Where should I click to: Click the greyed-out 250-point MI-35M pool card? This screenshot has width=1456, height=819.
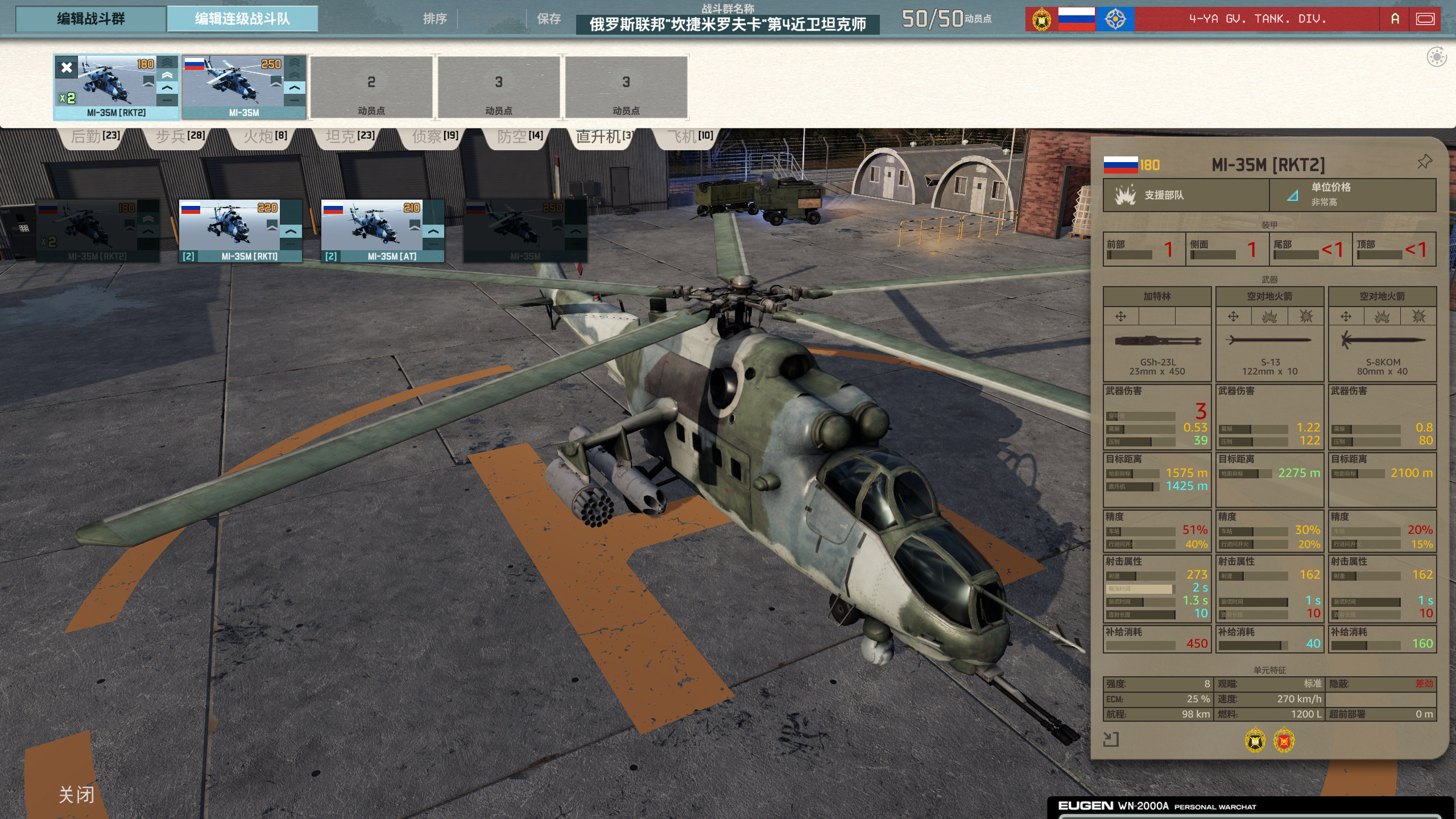pyautogui.click(x=525, y=230)
